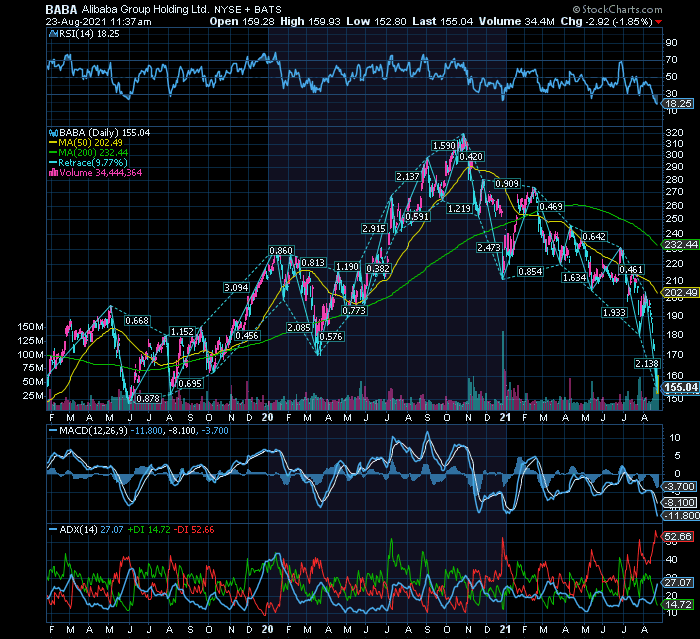Click the Open 159.28 header value

[x=242, y=21]
